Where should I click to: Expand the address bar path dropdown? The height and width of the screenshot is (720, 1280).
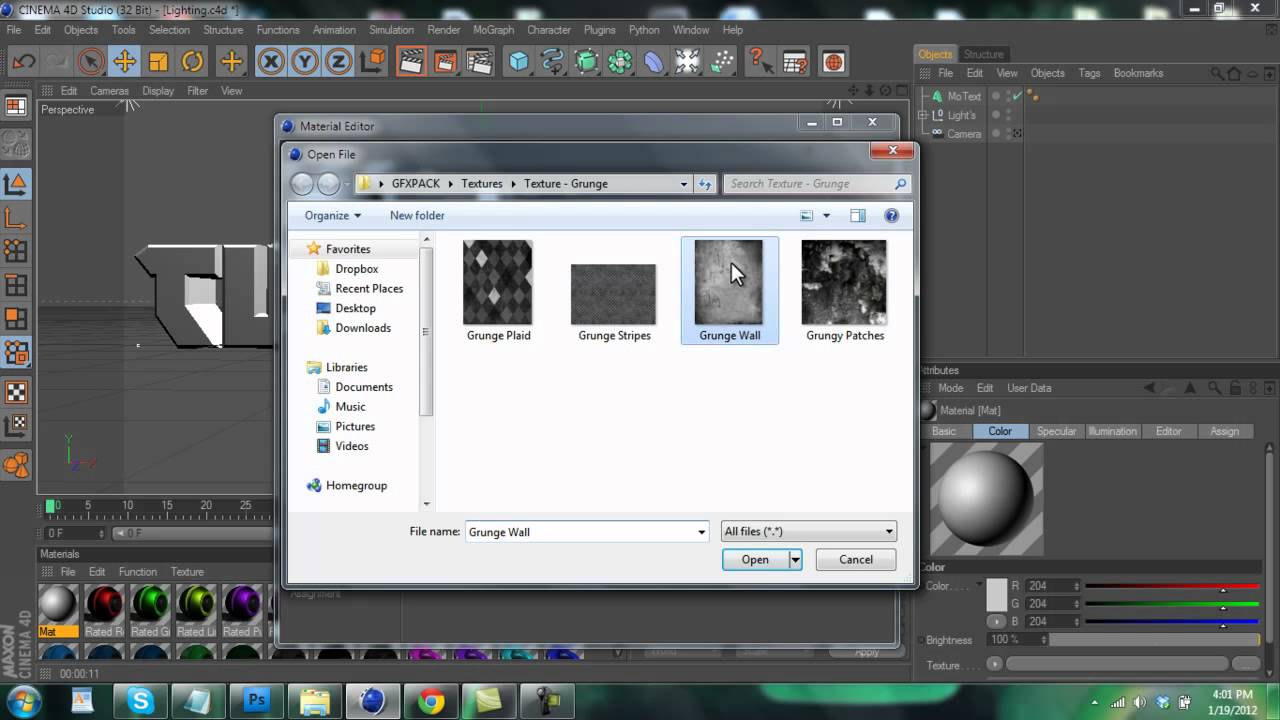(x=684, y=184)
